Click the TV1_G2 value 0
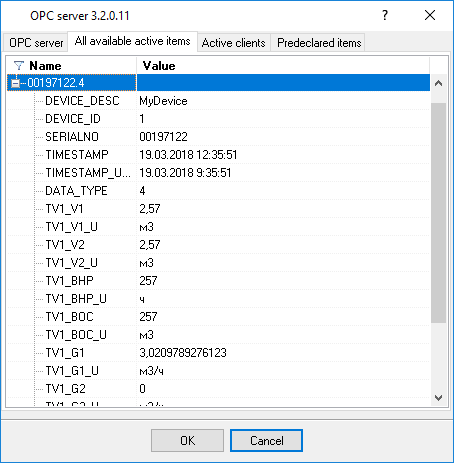 142,389
